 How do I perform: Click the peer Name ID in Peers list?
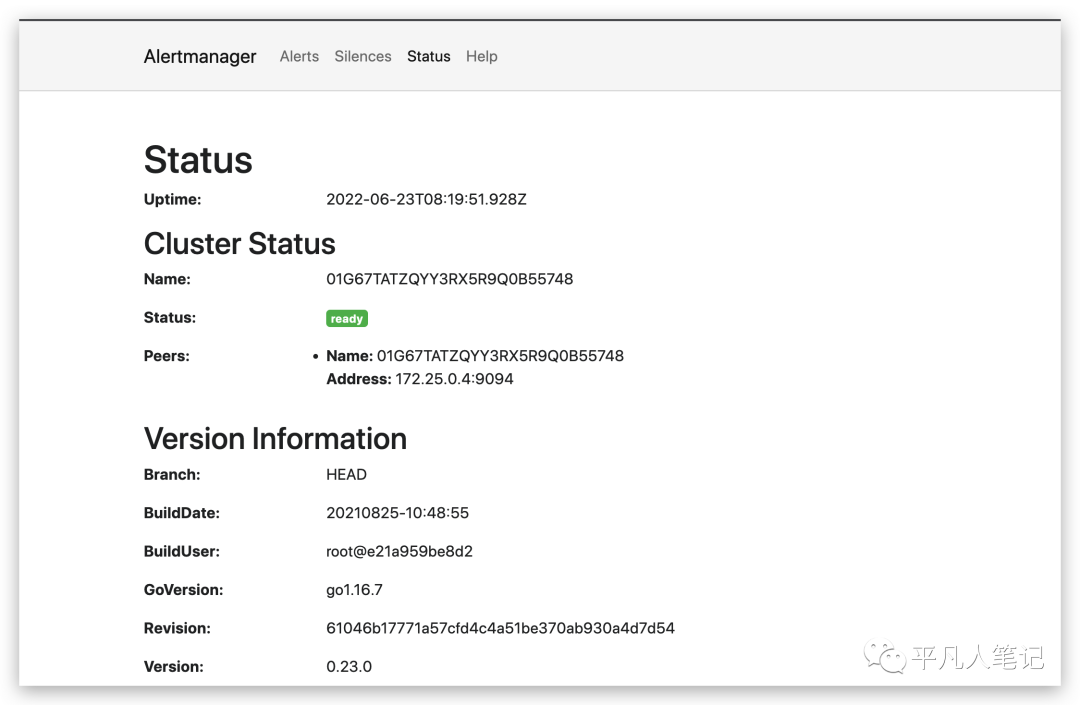[500, 356]
